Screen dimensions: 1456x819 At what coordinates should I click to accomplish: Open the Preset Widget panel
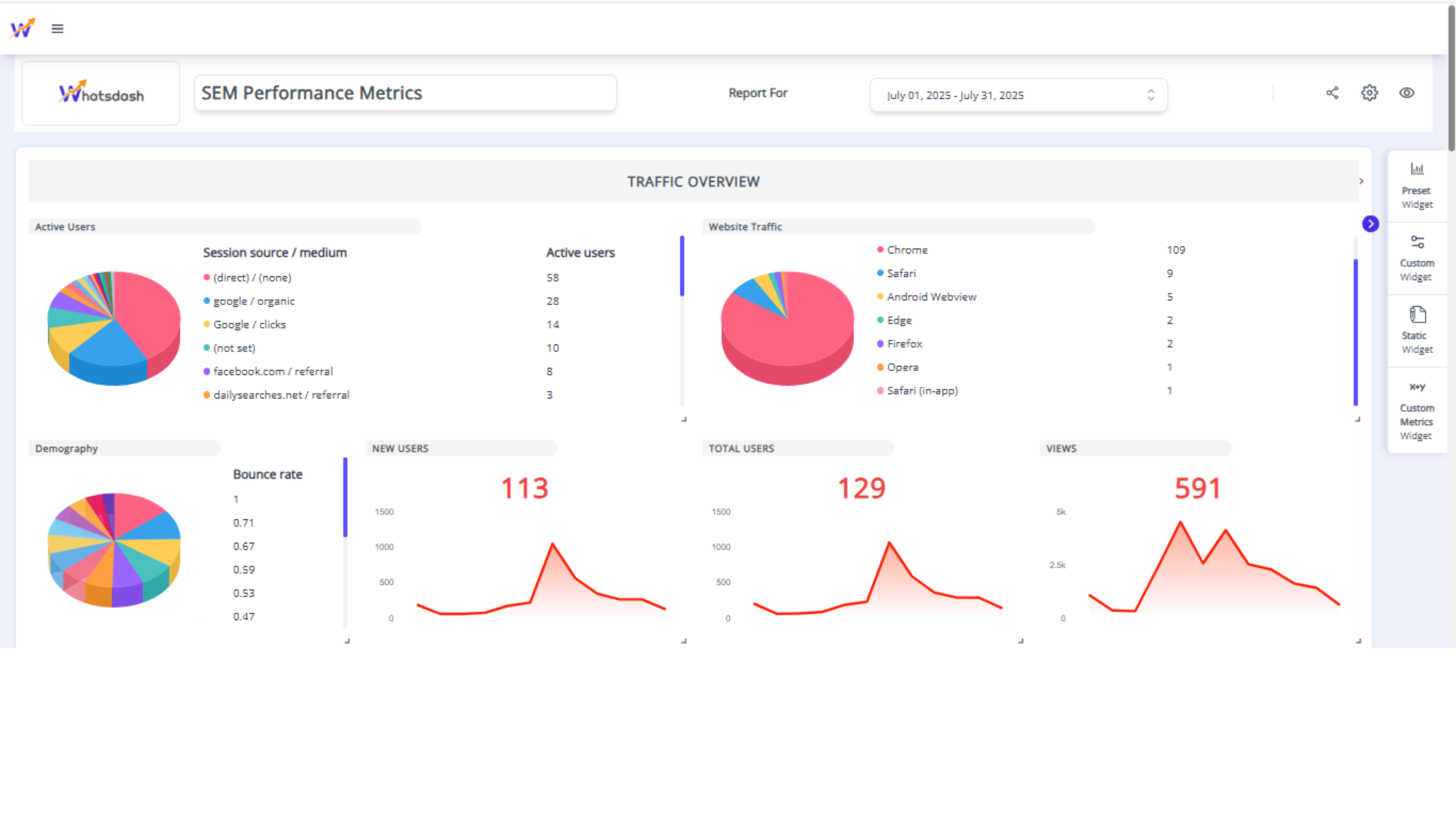click(x=1416, y=185)
